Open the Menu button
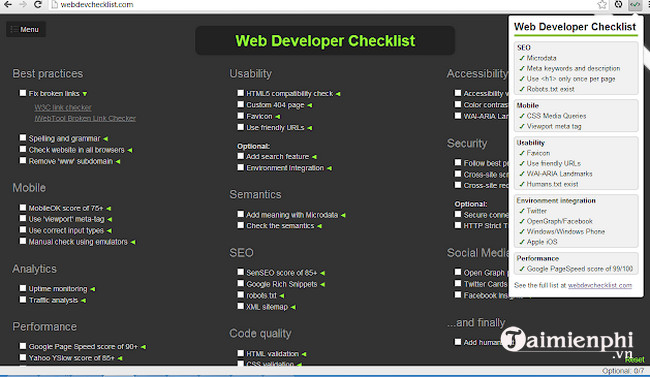 26,29
